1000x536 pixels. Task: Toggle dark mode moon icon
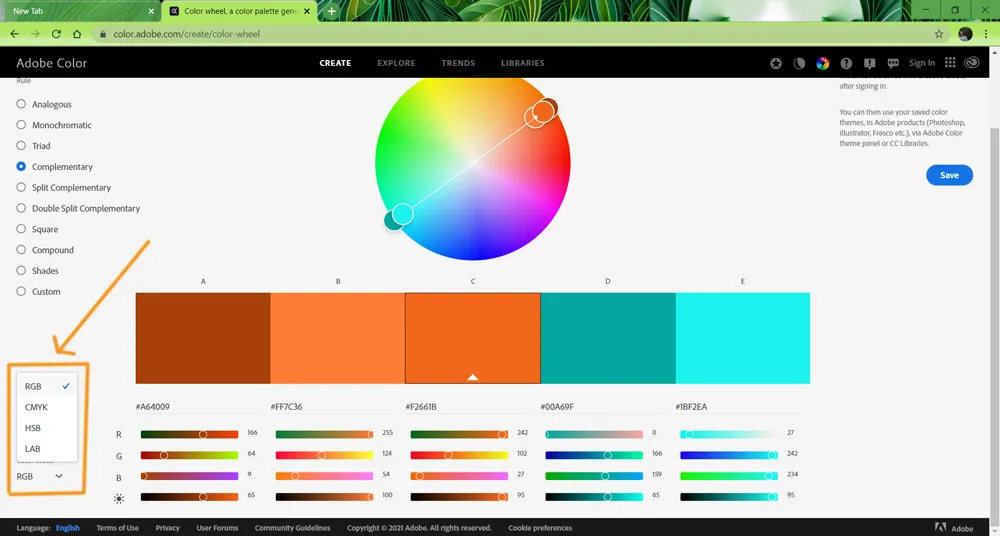click(799, 63)
